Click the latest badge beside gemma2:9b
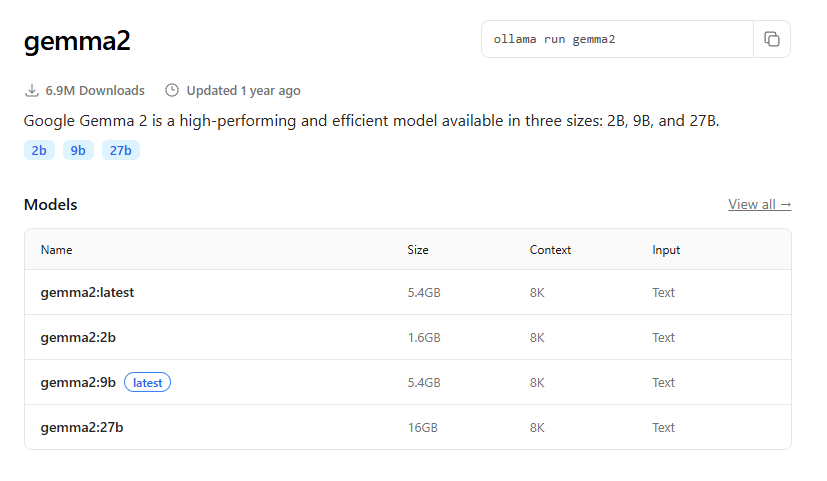Image resolution: width=827 pixels, height=481 pixels. click(x=147, y=383)
